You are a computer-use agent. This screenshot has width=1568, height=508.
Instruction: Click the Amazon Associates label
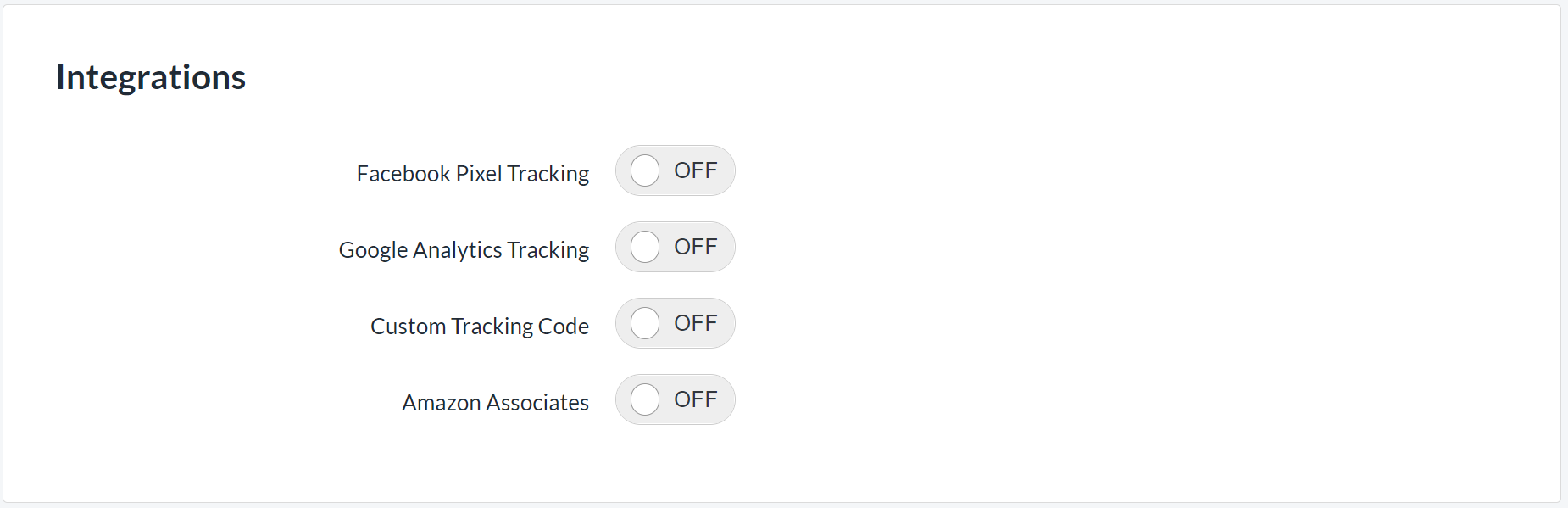(495, 403)
